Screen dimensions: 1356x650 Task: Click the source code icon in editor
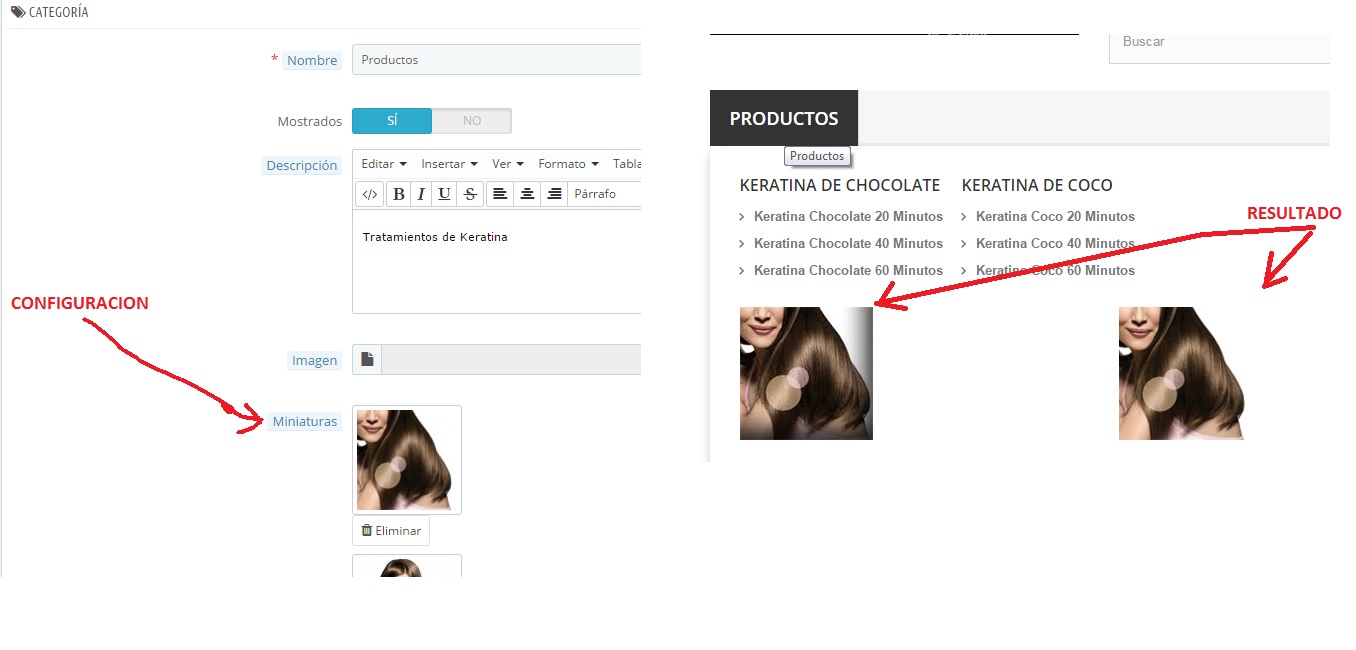tap(369, 194)
